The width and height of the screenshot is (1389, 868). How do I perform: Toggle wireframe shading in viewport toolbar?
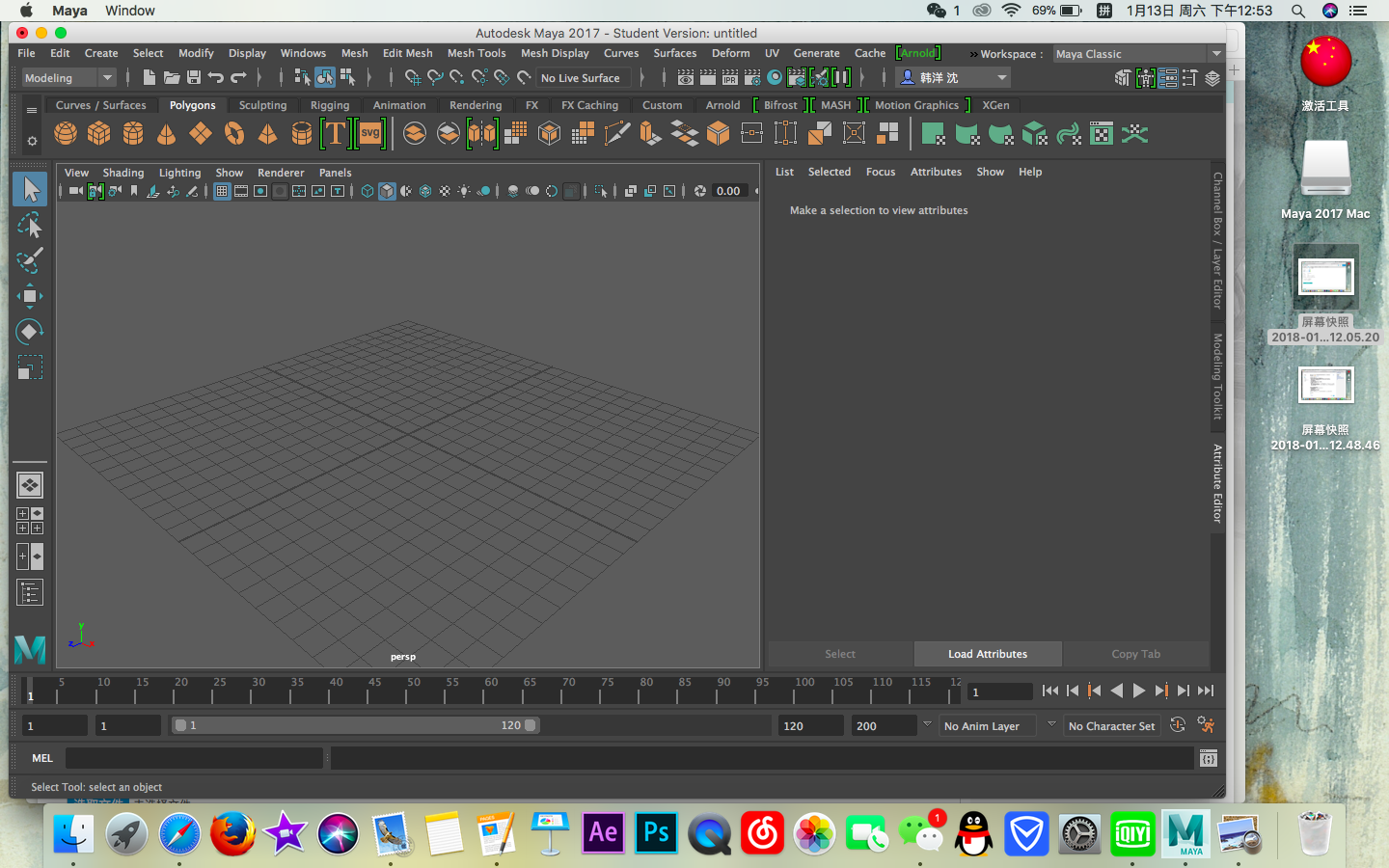click(x=368, y=191)
